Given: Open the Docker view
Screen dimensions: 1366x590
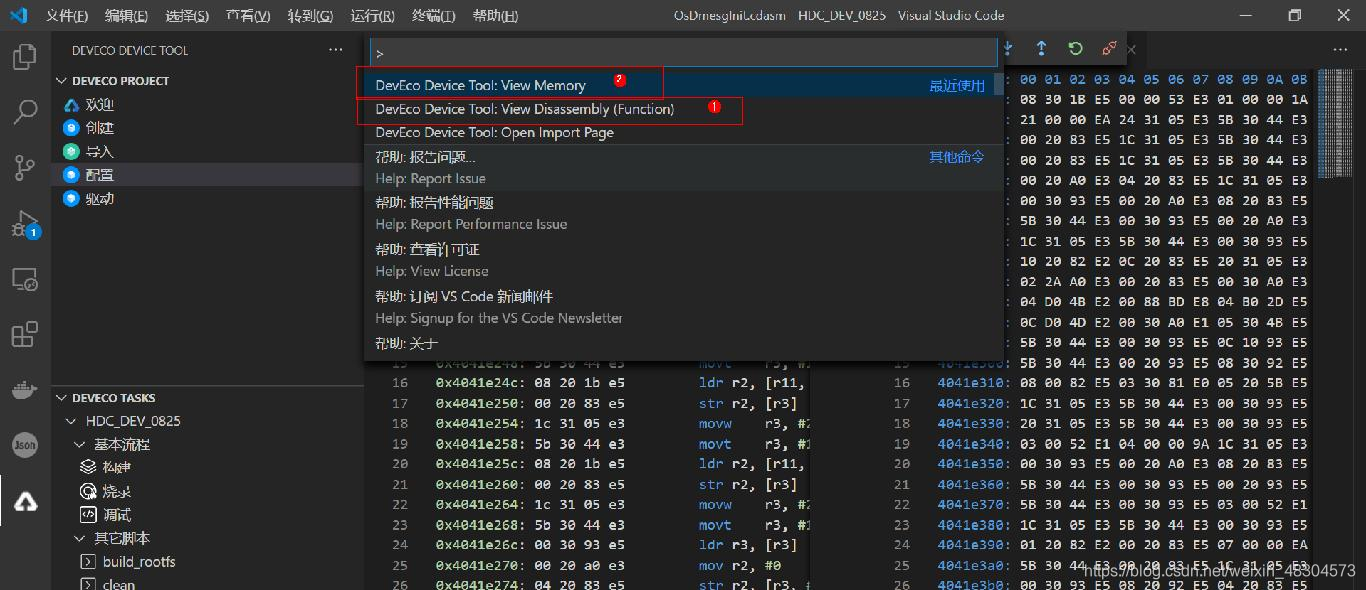Looking at the screenshot, I should (x=25, y=389).
